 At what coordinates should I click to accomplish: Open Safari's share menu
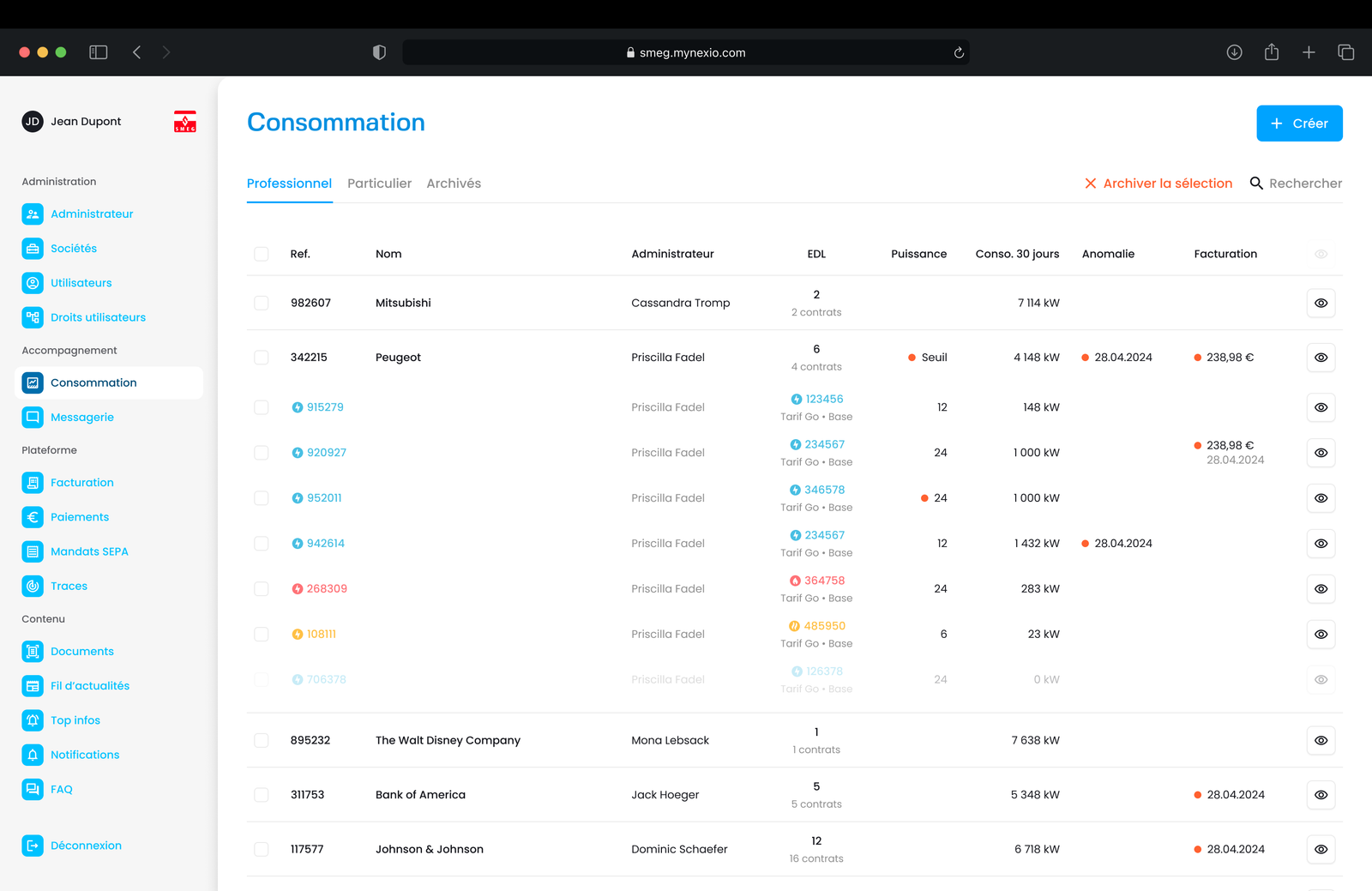point(1272,52)
